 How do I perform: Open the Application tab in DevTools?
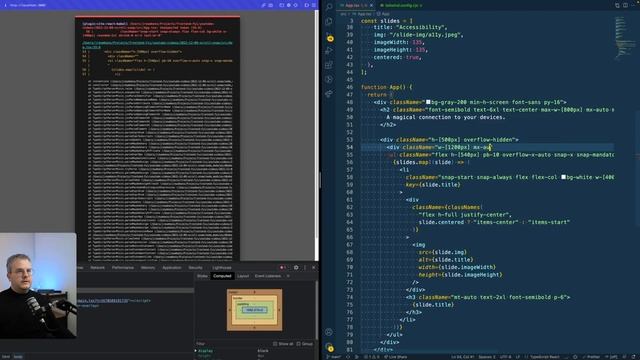click(x=171, y=268)
